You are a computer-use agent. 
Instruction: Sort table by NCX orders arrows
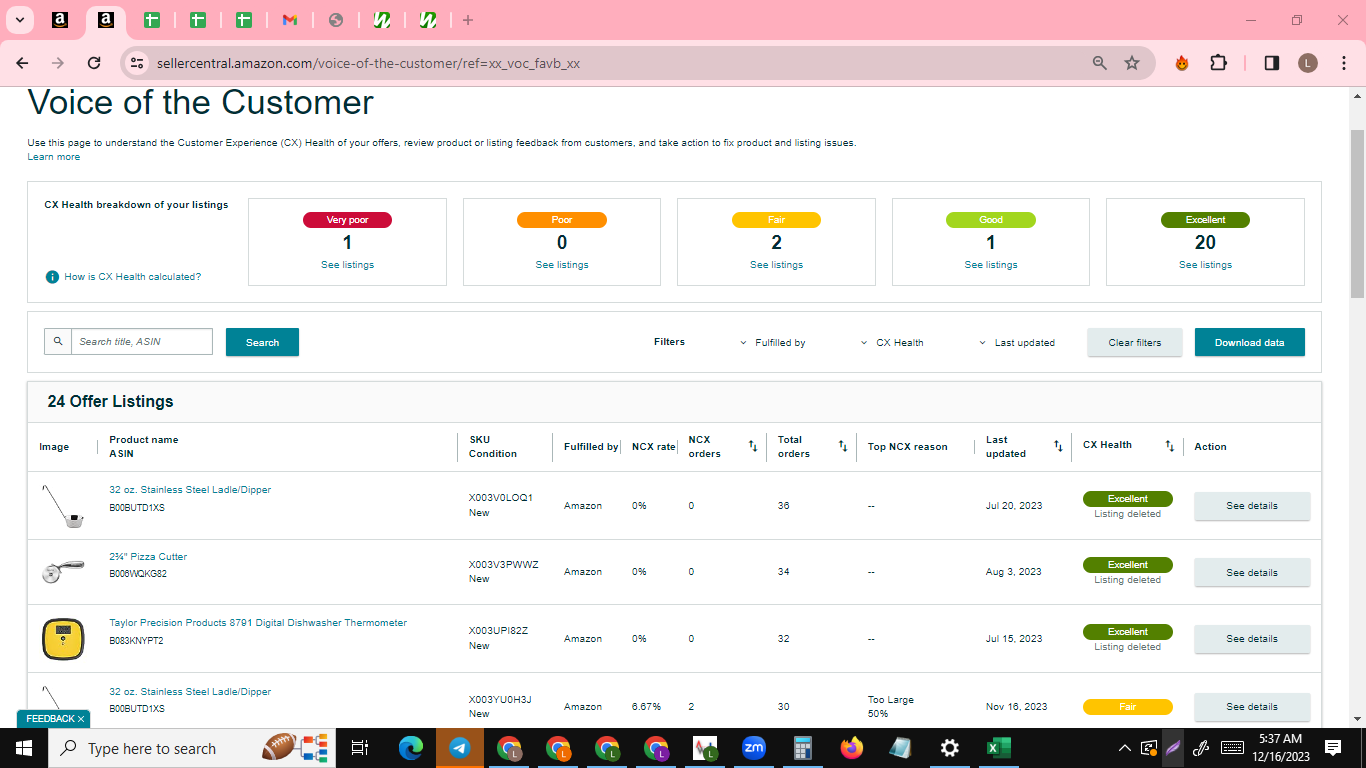753,446
